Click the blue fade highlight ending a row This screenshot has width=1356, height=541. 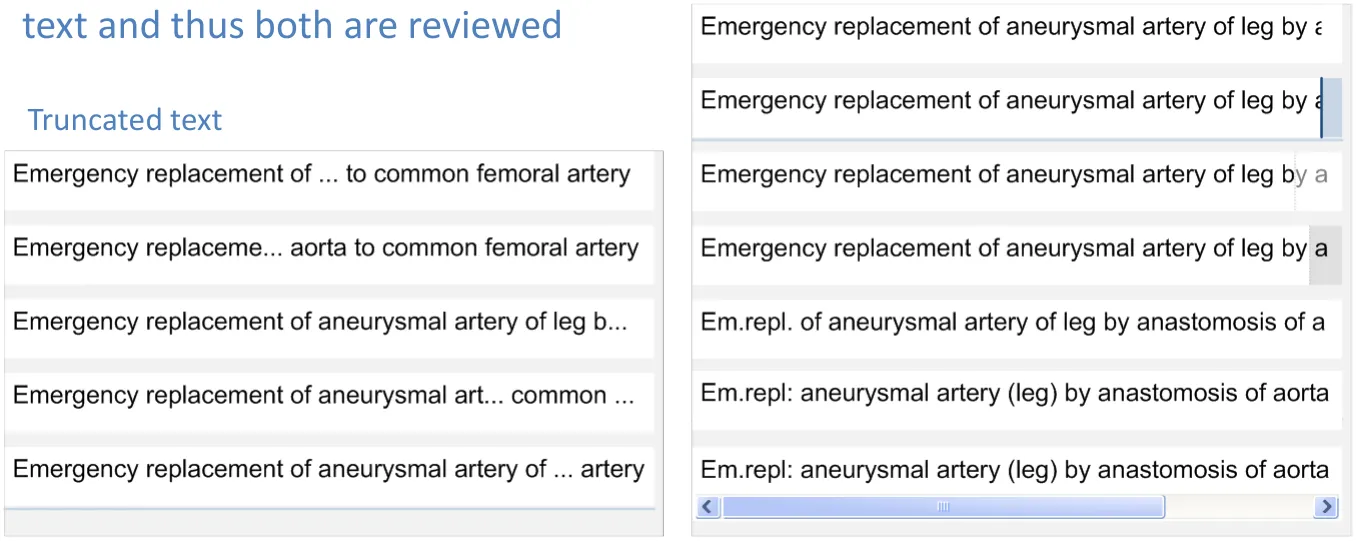click(1330, 107)
